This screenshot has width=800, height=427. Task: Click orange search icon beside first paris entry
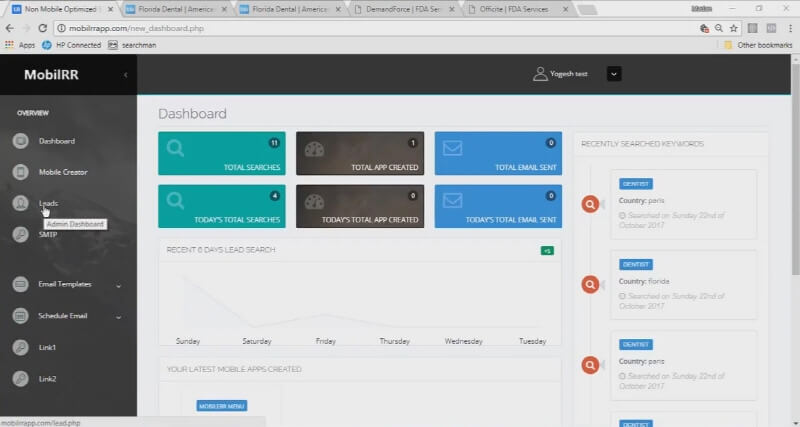click(x=590, y=204)
